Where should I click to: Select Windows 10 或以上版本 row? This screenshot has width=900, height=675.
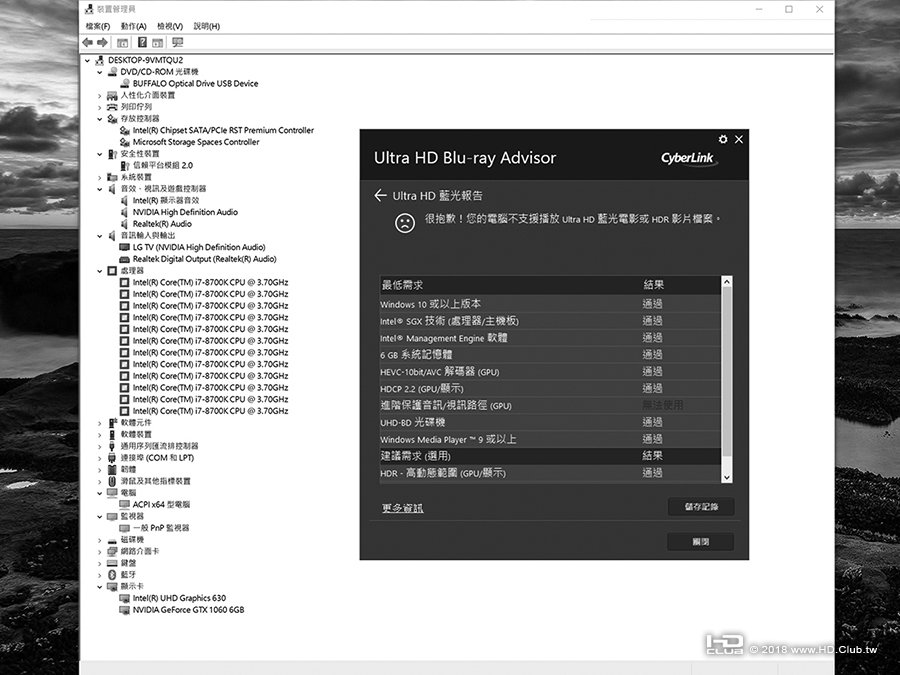point(550,304)
